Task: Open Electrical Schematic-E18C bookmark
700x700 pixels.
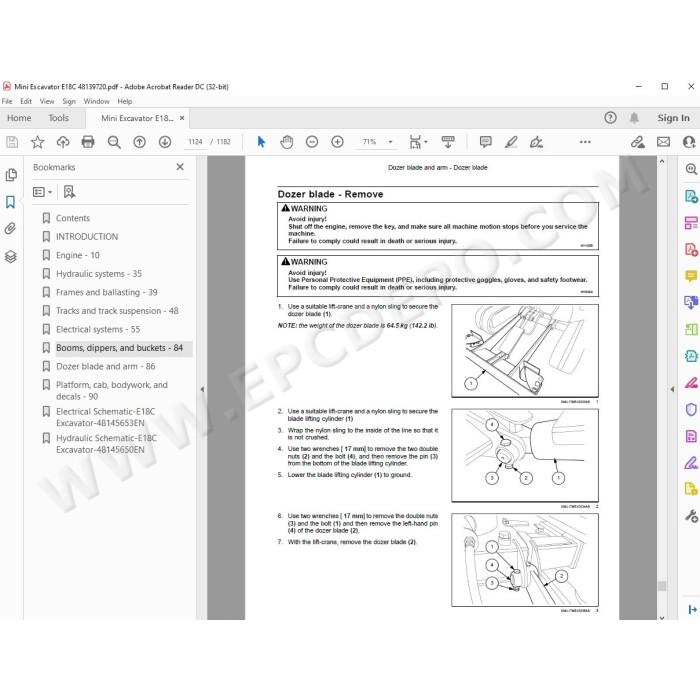Action: point(105,417)
